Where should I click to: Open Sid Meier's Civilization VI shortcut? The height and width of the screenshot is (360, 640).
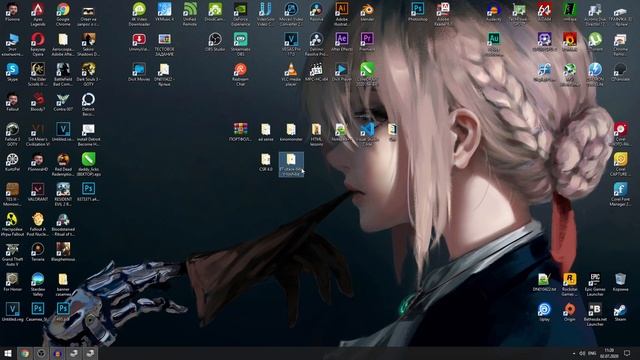pos(38,134)
